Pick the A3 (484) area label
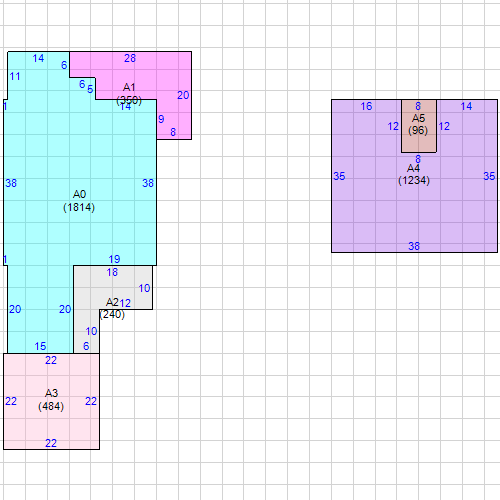The image size is (500, 500). click(x=51, y=400)
